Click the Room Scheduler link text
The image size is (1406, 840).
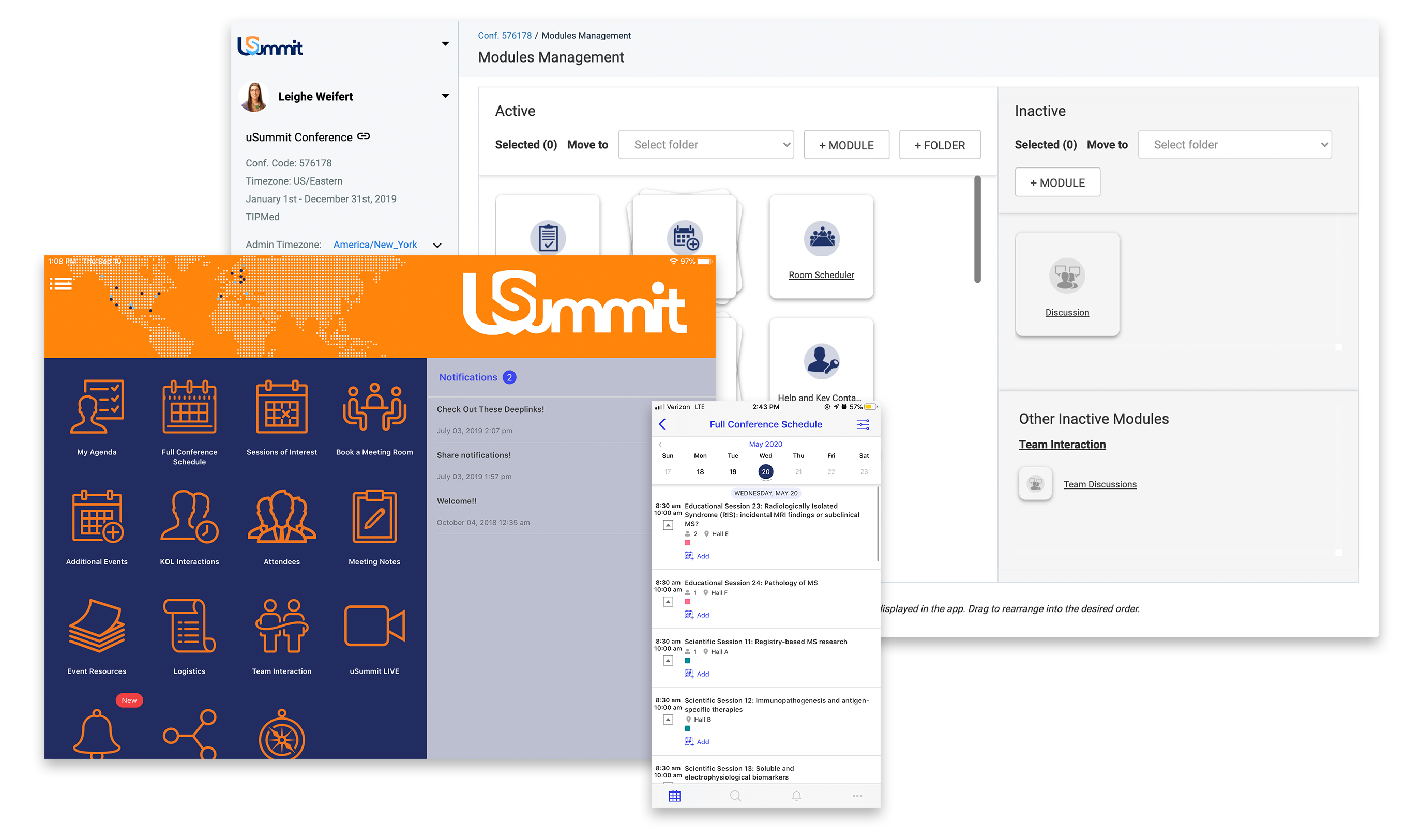pyautogui.click(x=821, y=274)
